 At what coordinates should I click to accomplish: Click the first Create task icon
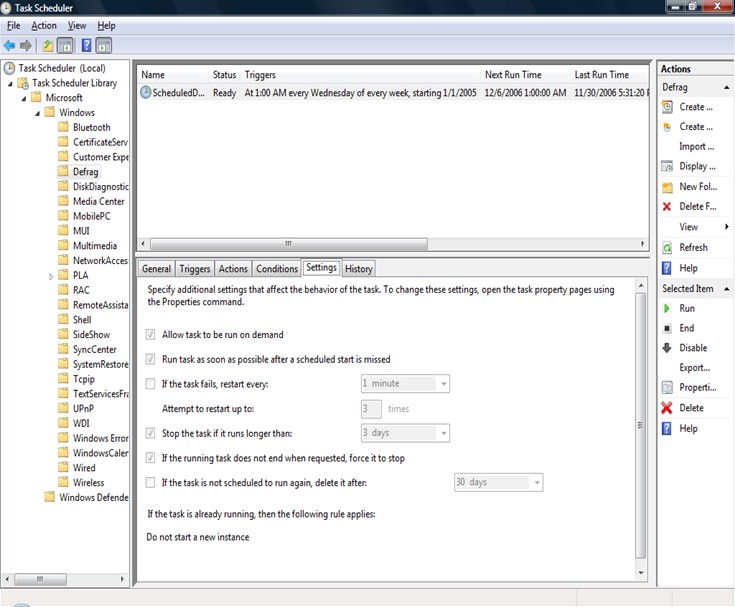[667, 107]
